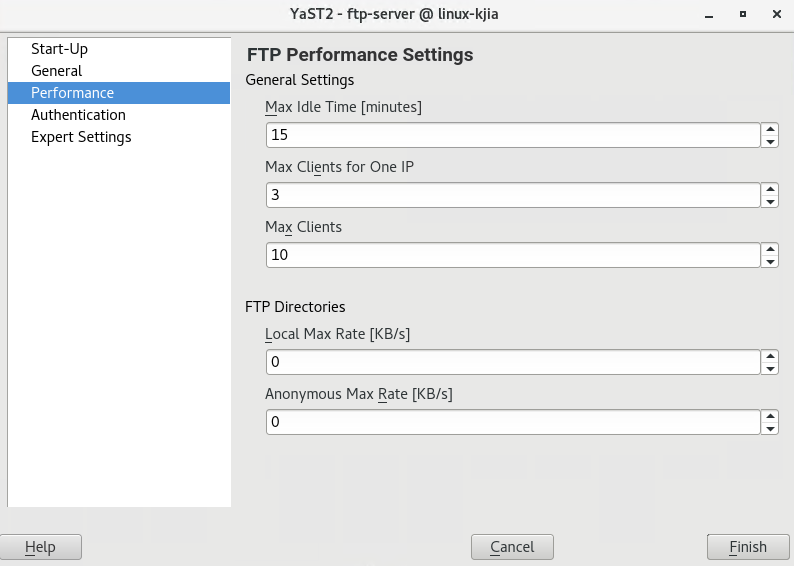
Task: Switch to the Authentication section
Action: click(x=78, y=115)
